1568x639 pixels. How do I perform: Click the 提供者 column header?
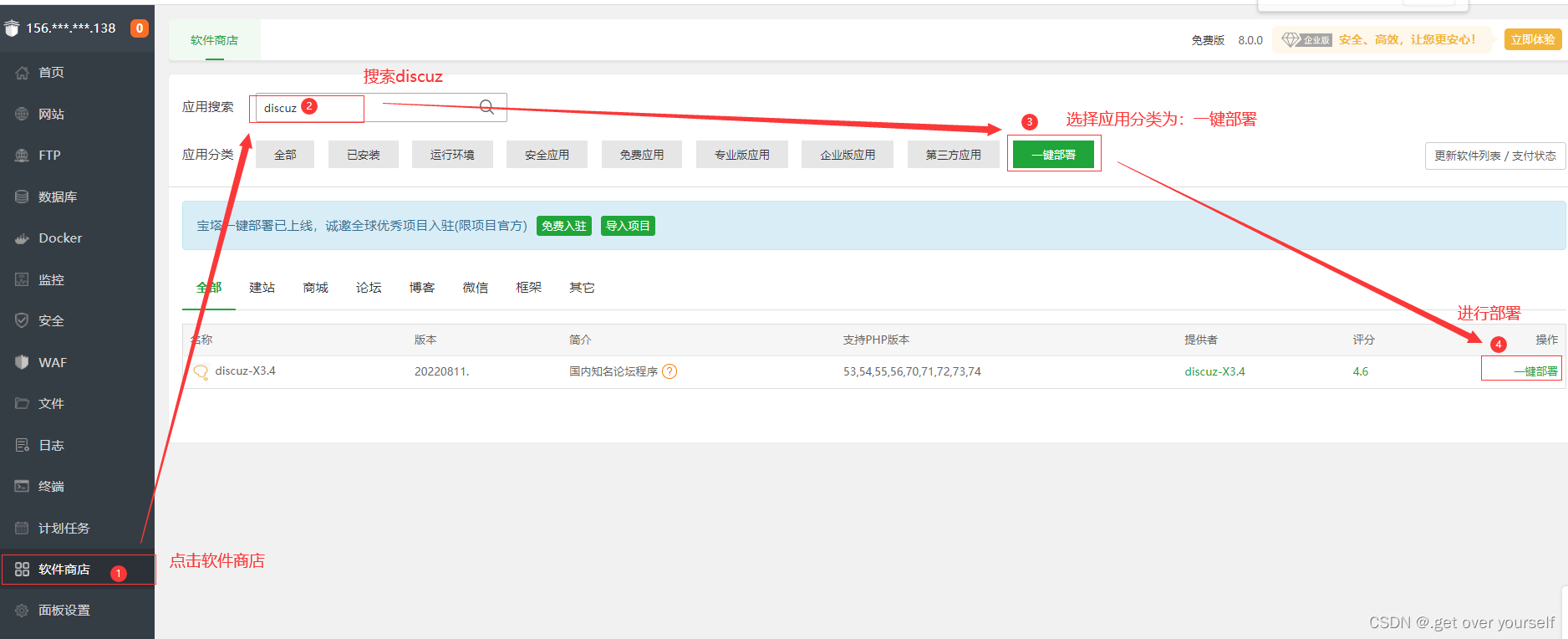[1201, 340]
